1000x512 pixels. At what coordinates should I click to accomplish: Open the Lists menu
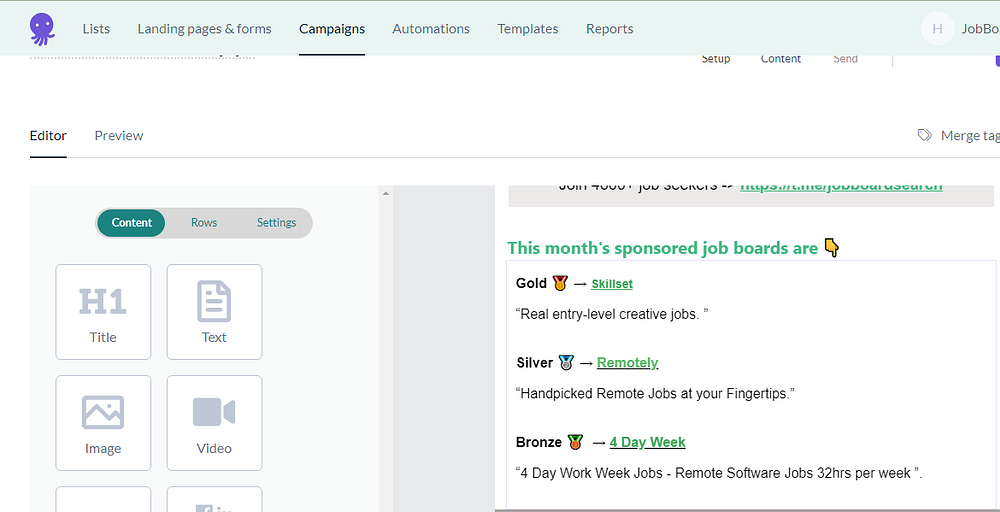[x=96, y=29]
